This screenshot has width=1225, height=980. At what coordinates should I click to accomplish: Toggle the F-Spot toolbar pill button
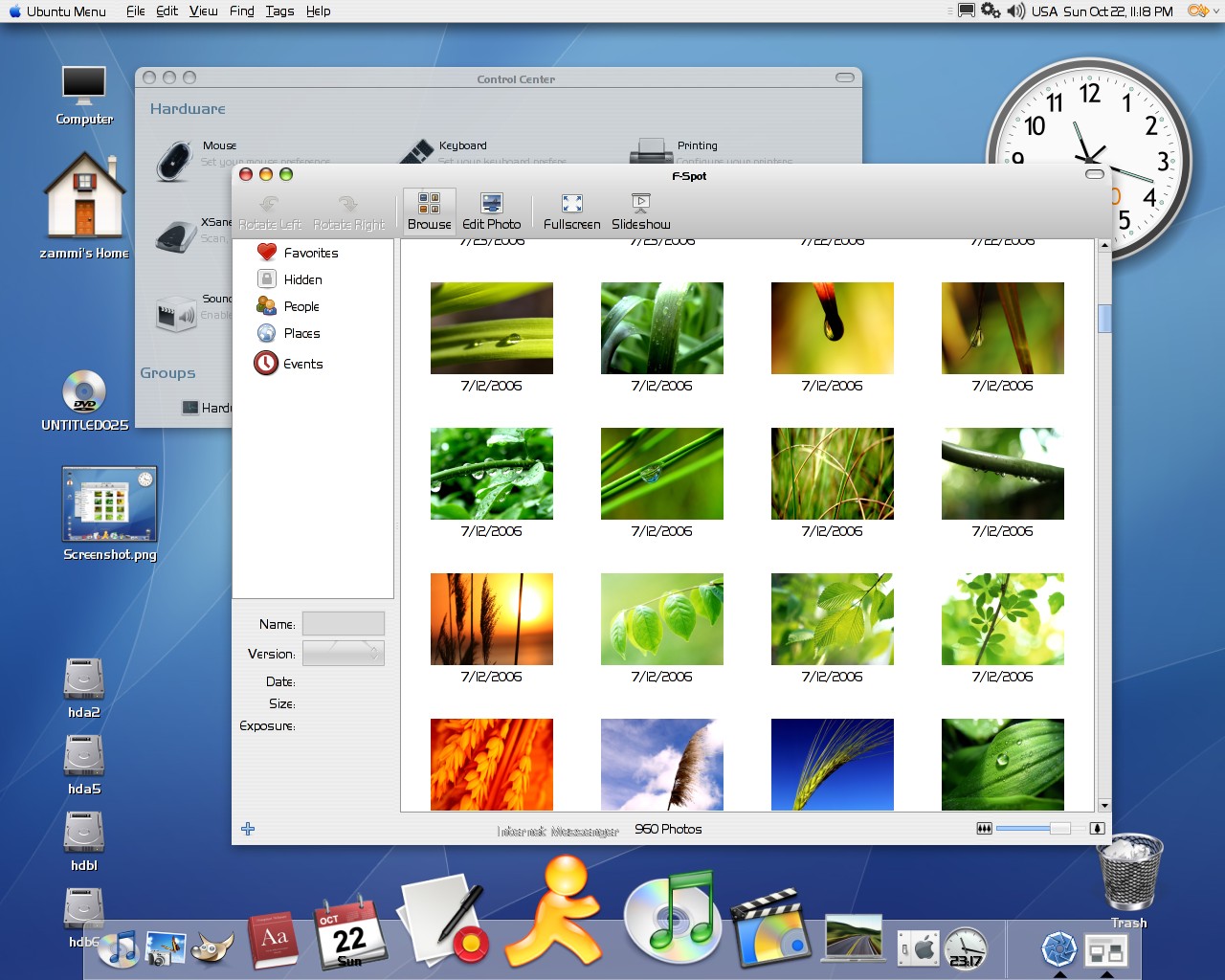click(1095, 174)
